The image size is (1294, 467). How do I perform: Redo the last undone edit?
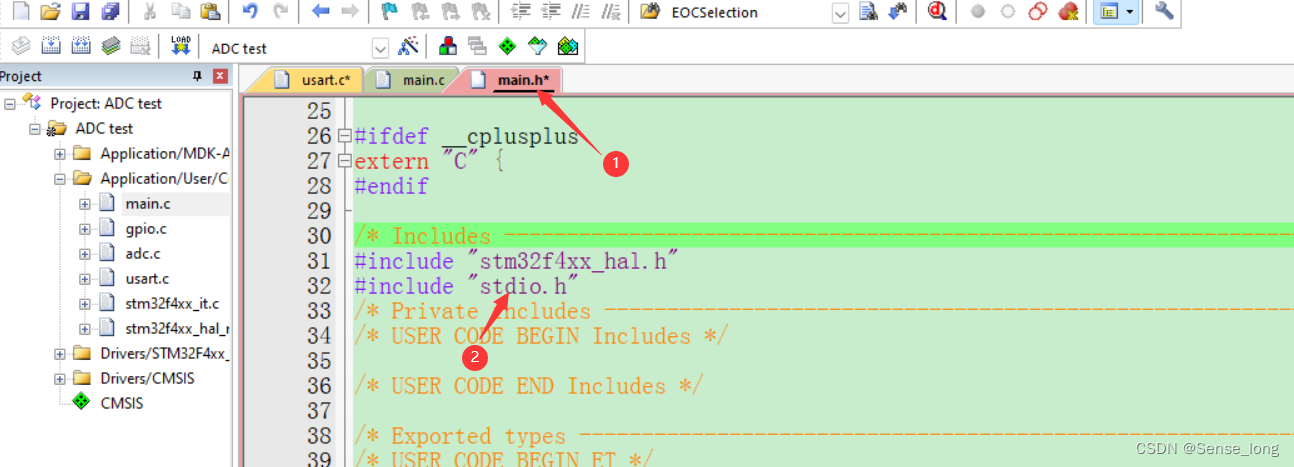click(281, 12)
